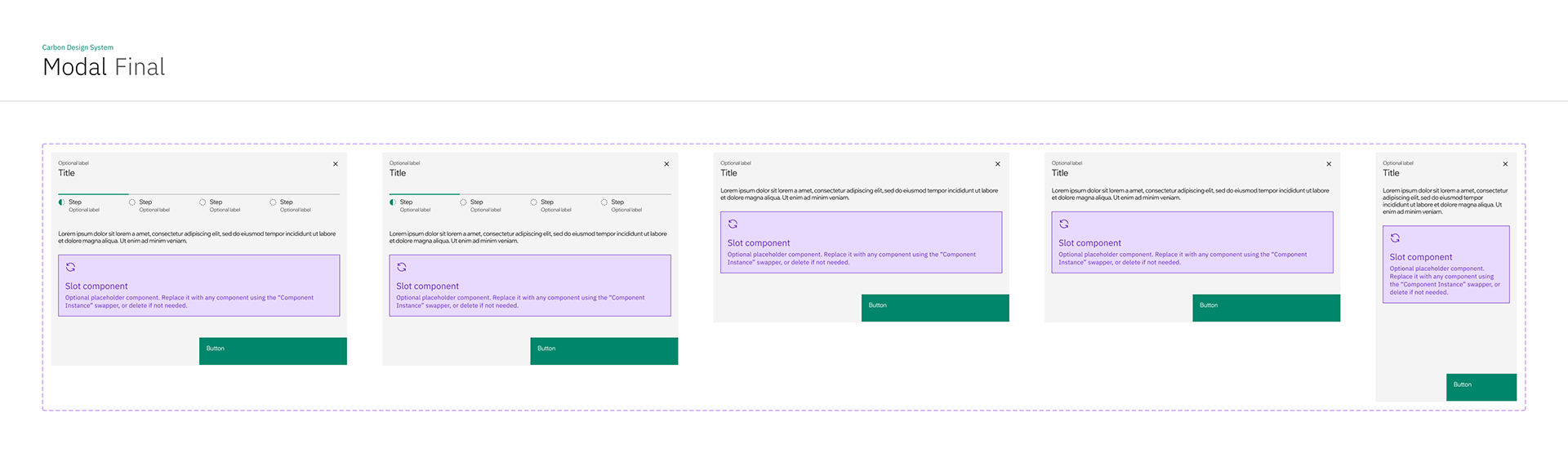
Task: Click the swap icon in first modal's slot component
Action: [71, 267]
